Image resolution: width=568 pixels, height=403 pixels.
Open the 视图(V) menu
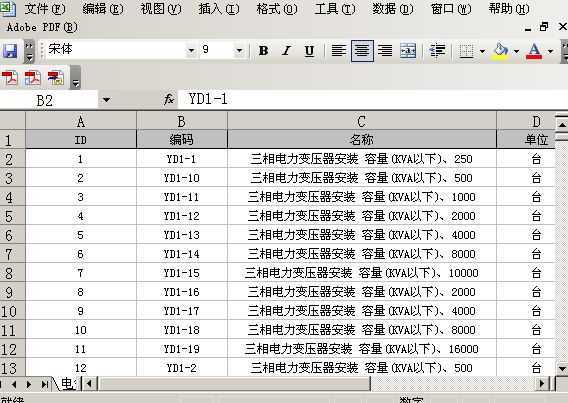point(161,9)
